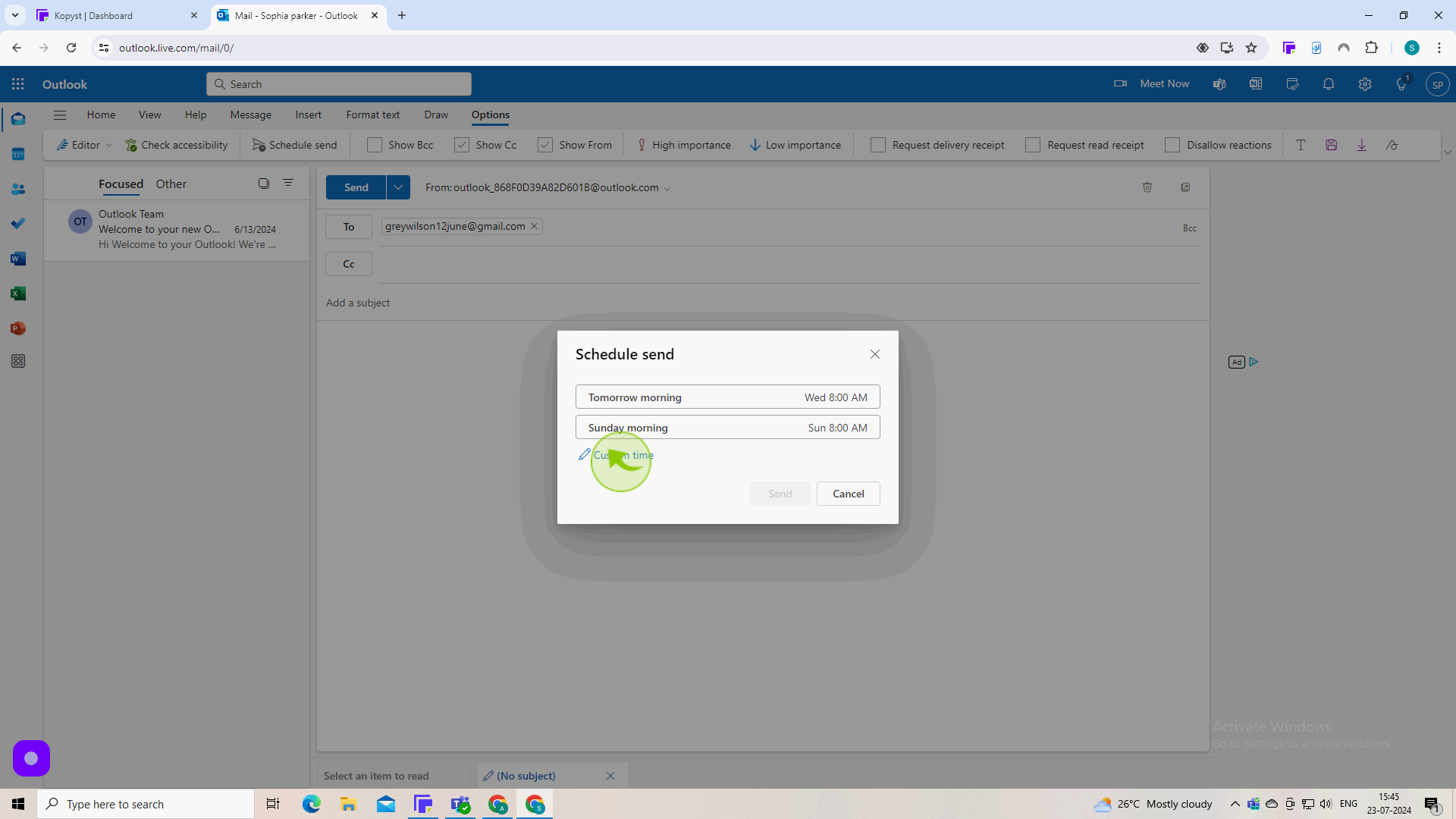Open Mail in the left sidebar

coord(18,119)
